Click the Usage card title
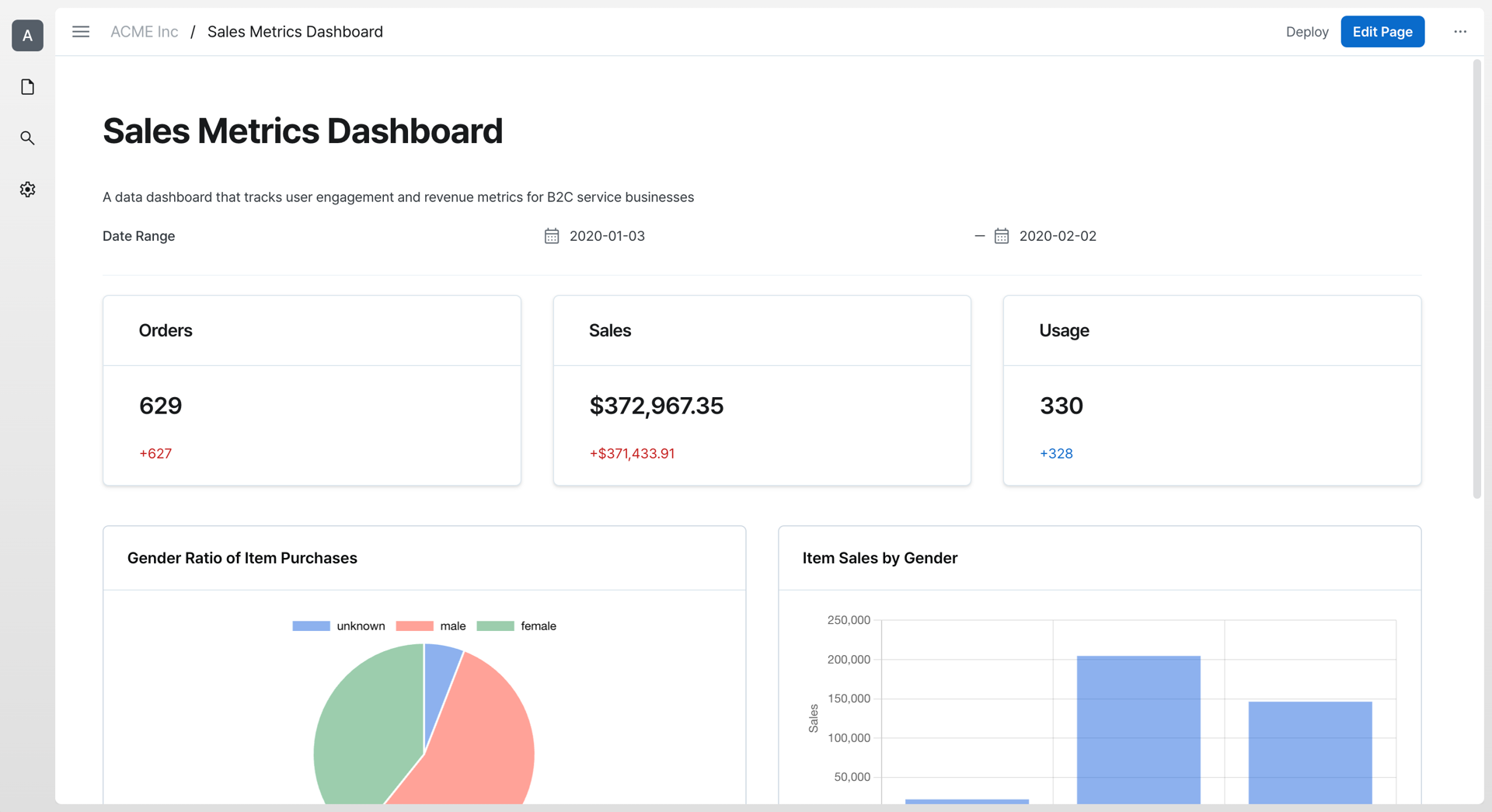 point(1064,330)
